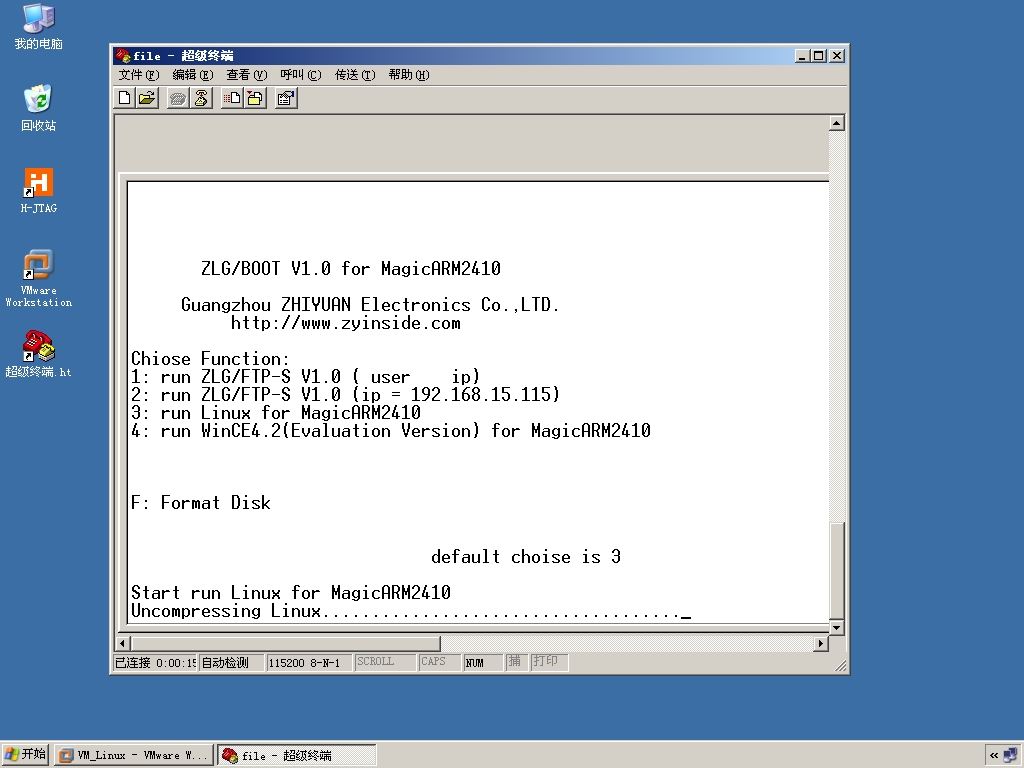Image resolution: width=1024 pixels, height=768 pixels.
Task: Click the New connection toolbar icon
Action: [x=124, y=99]
